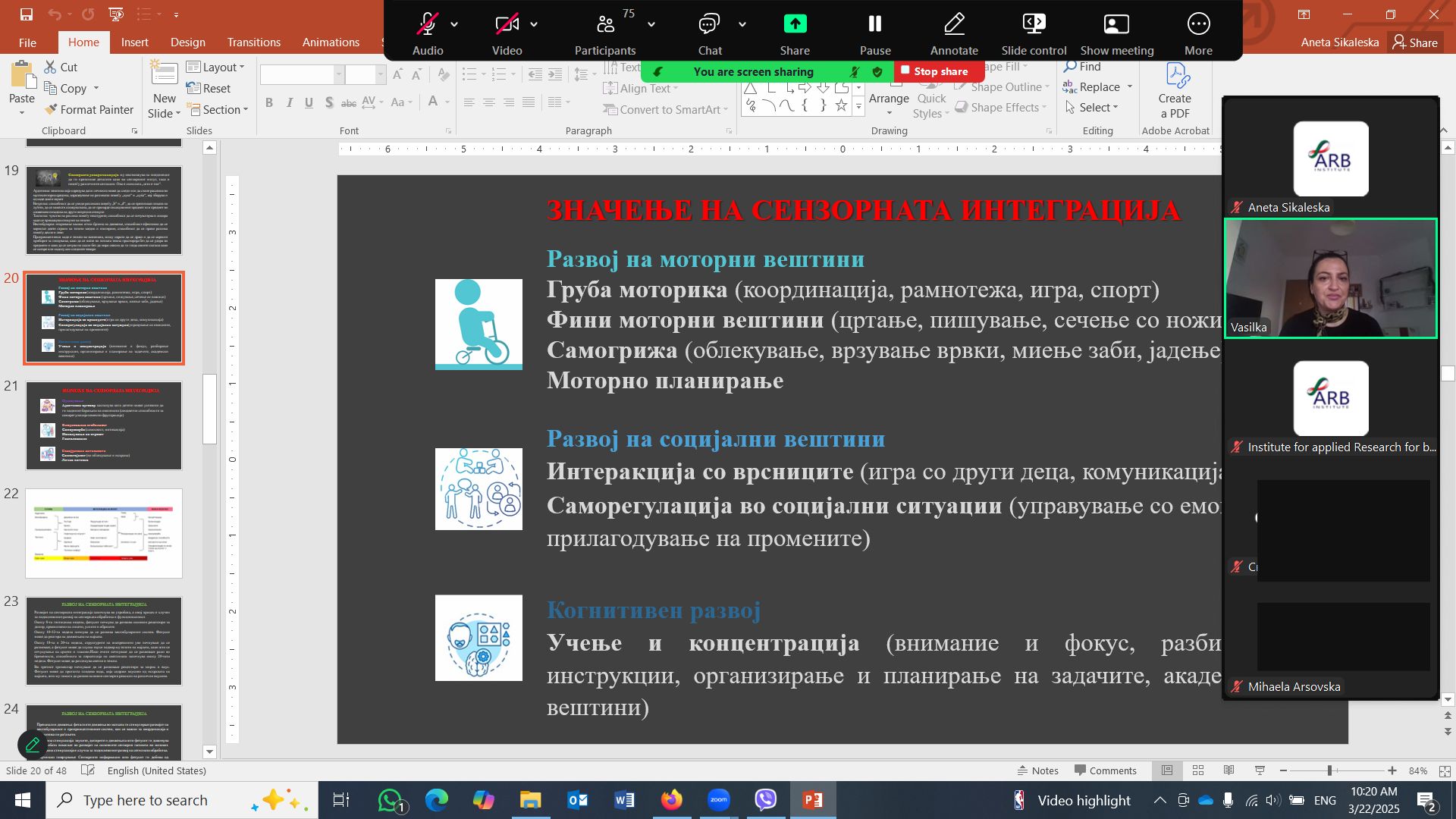Click Clear All Formatting icon
Screen dimensions: 1456x819
point(444,74)
